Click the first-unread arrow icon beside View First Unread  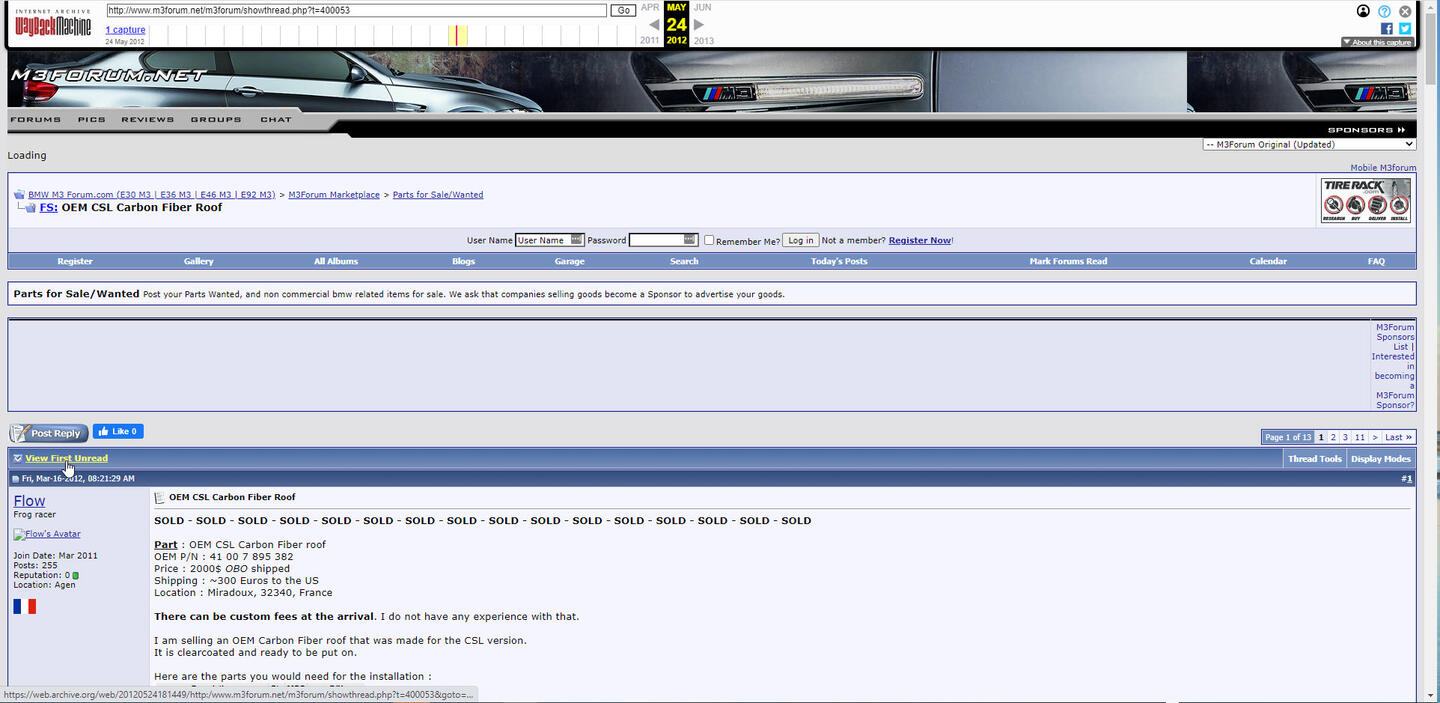[18, 458]
